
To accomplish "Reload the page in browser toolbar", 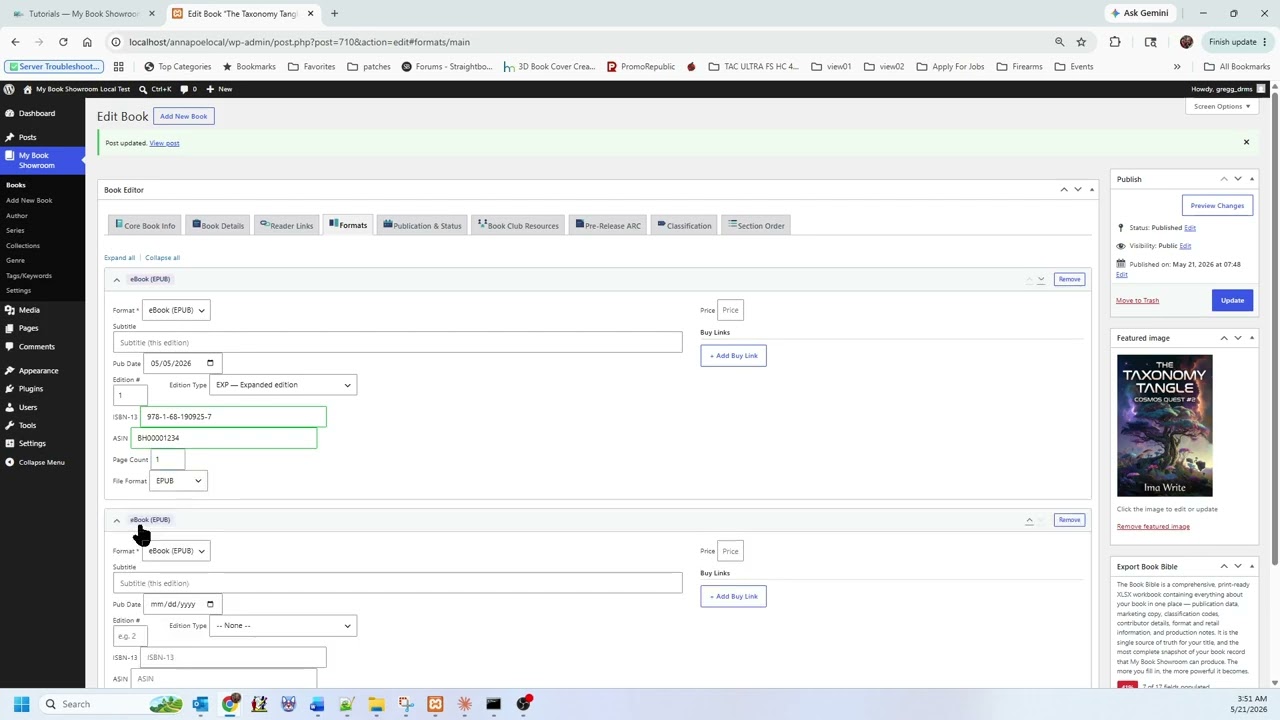I will coord(63,42).
